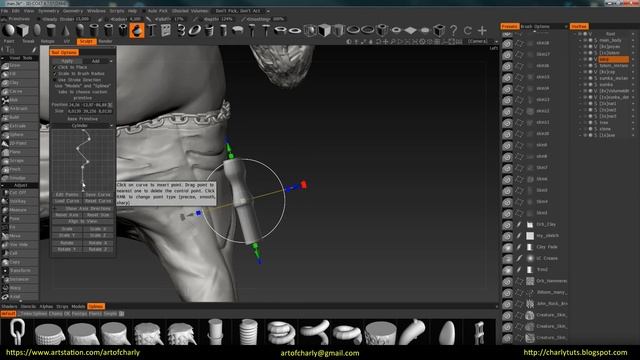Pick the ribbed cylinder spline thumbnail

pos(248,331)
